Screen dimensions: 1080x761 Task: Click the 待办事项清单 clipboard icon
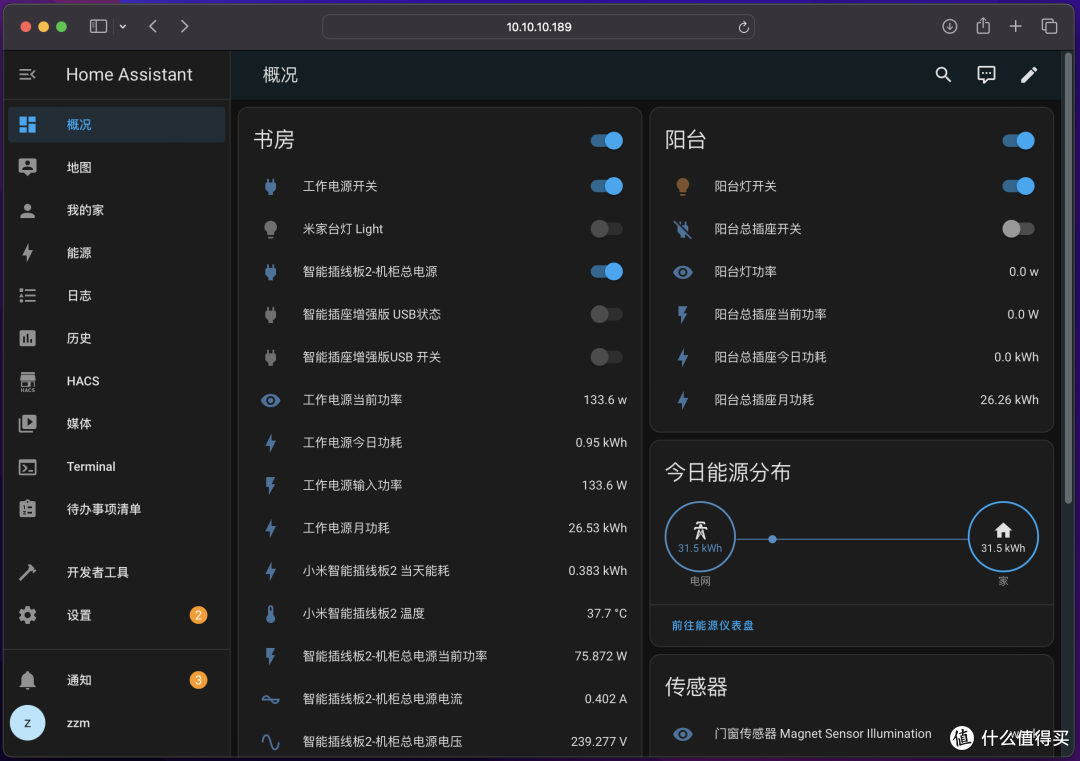tap(28, 509)
